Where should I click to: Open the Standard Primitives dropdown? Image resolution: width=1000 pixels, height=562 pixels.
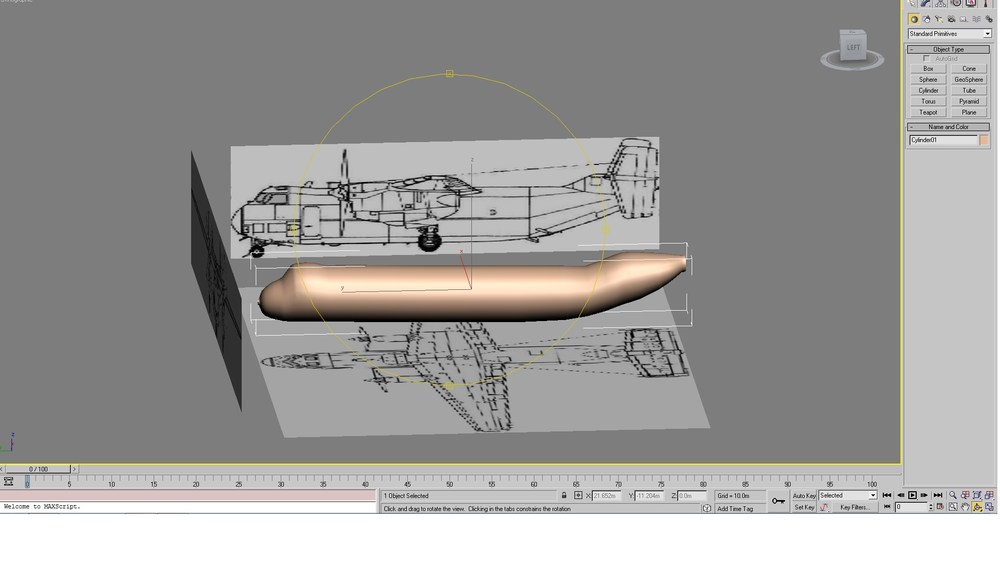(x=949, y=34)
